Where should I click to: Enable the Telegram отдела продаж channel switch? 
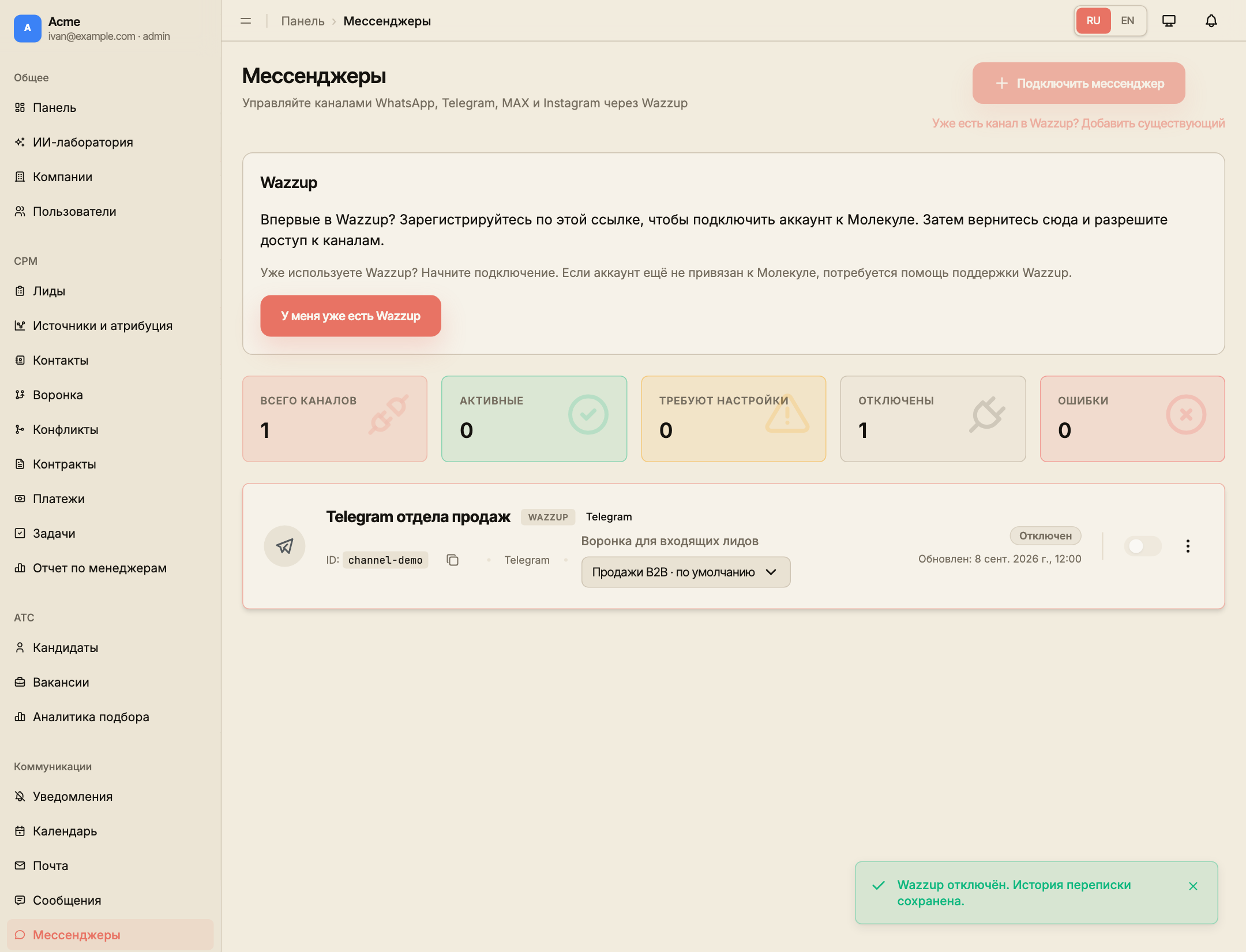[x=1142, y=546]
